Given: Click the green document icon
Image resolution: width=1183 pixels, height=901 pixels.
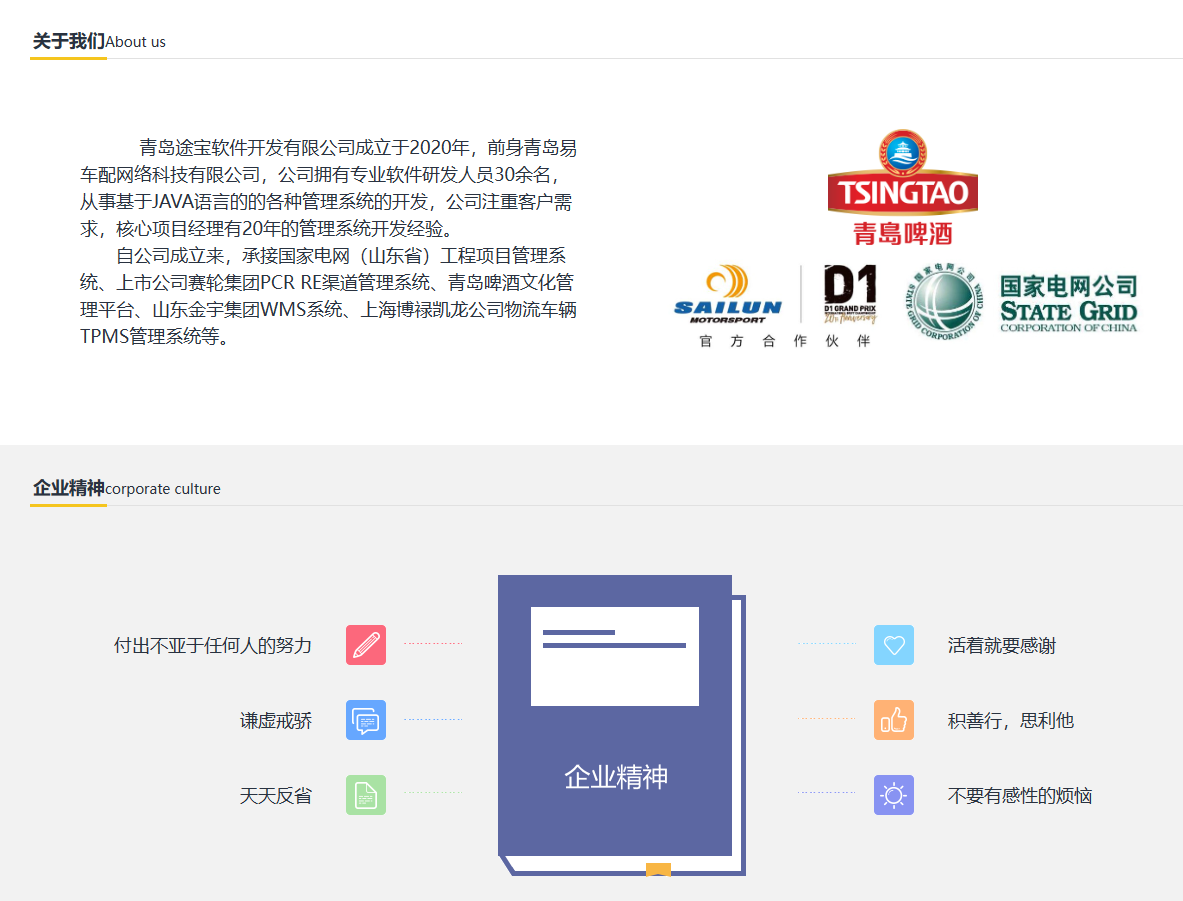Looking at the screenshot, I should coord(366,795).
